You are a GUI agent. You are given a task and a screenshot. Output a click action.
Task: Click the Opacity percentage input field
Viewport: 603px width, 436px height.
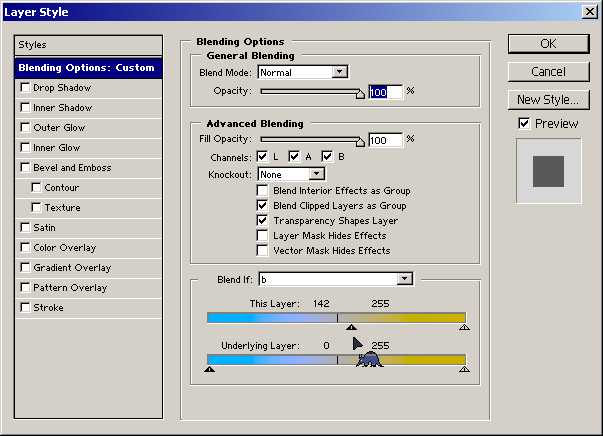[x=385, y=92]
